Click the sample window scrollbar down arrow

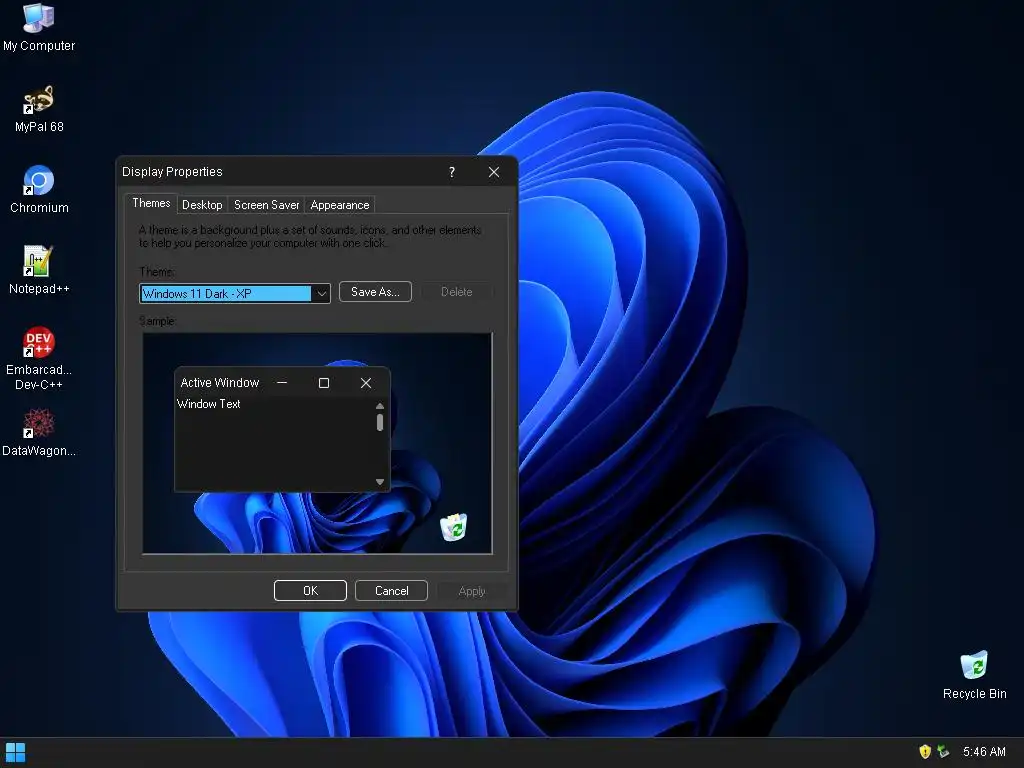click(379, 482)
